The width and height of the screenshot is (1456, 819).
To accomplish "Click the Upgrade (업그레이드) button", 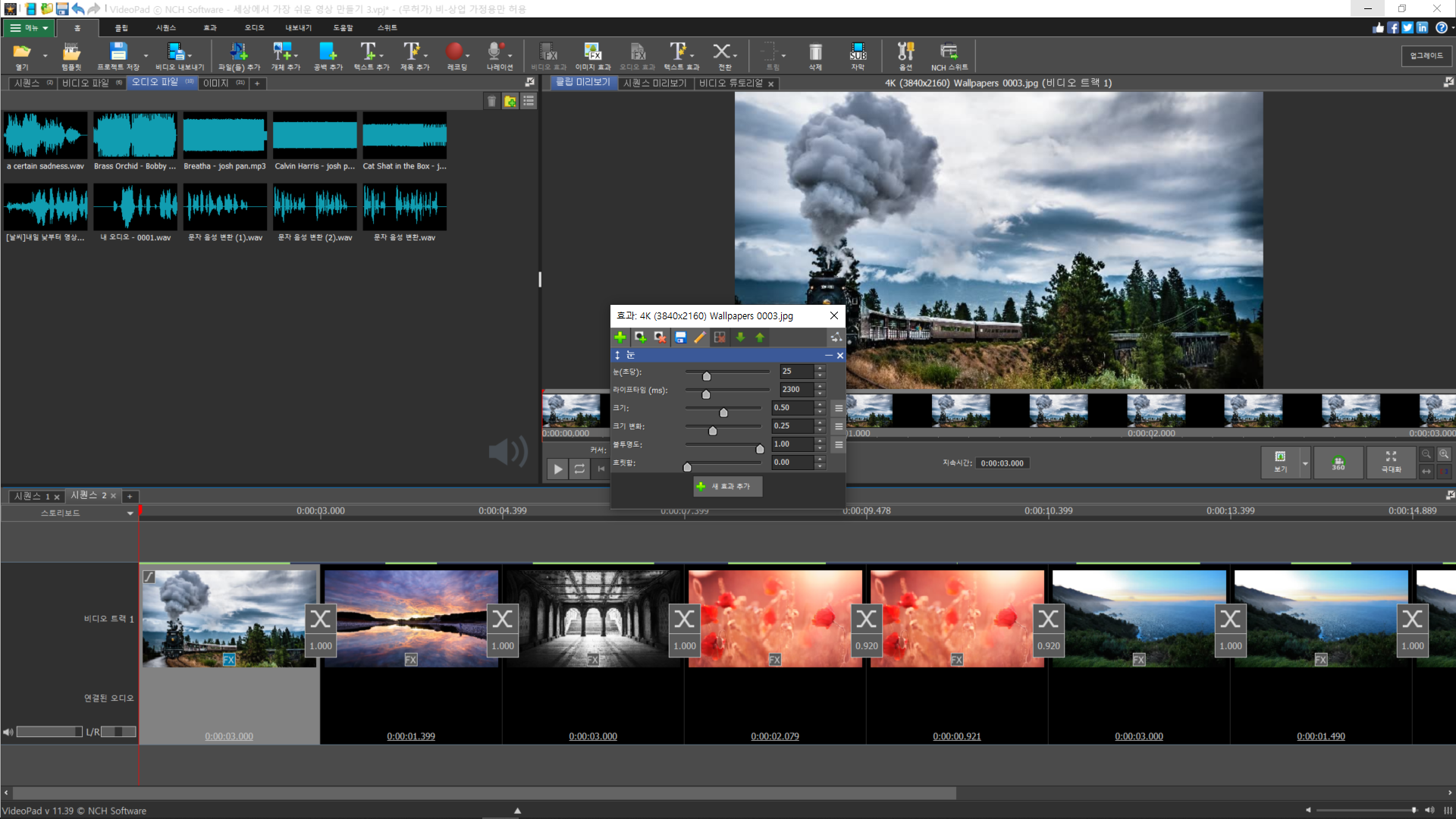I will tap(1426, 55).
